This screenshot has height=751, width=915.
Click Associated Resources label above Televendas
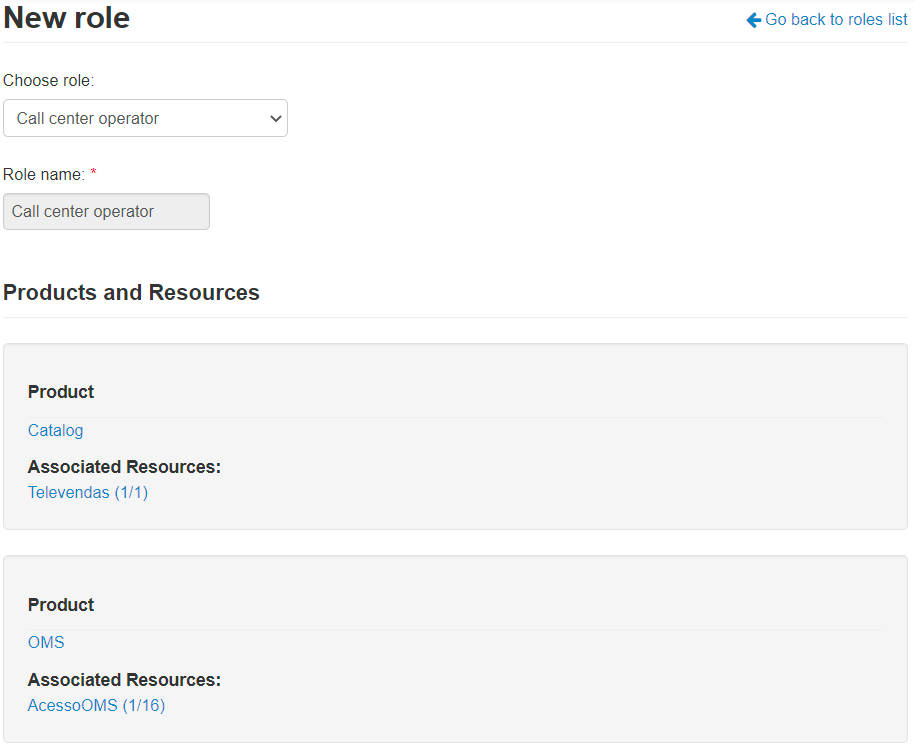pos(124,467)
